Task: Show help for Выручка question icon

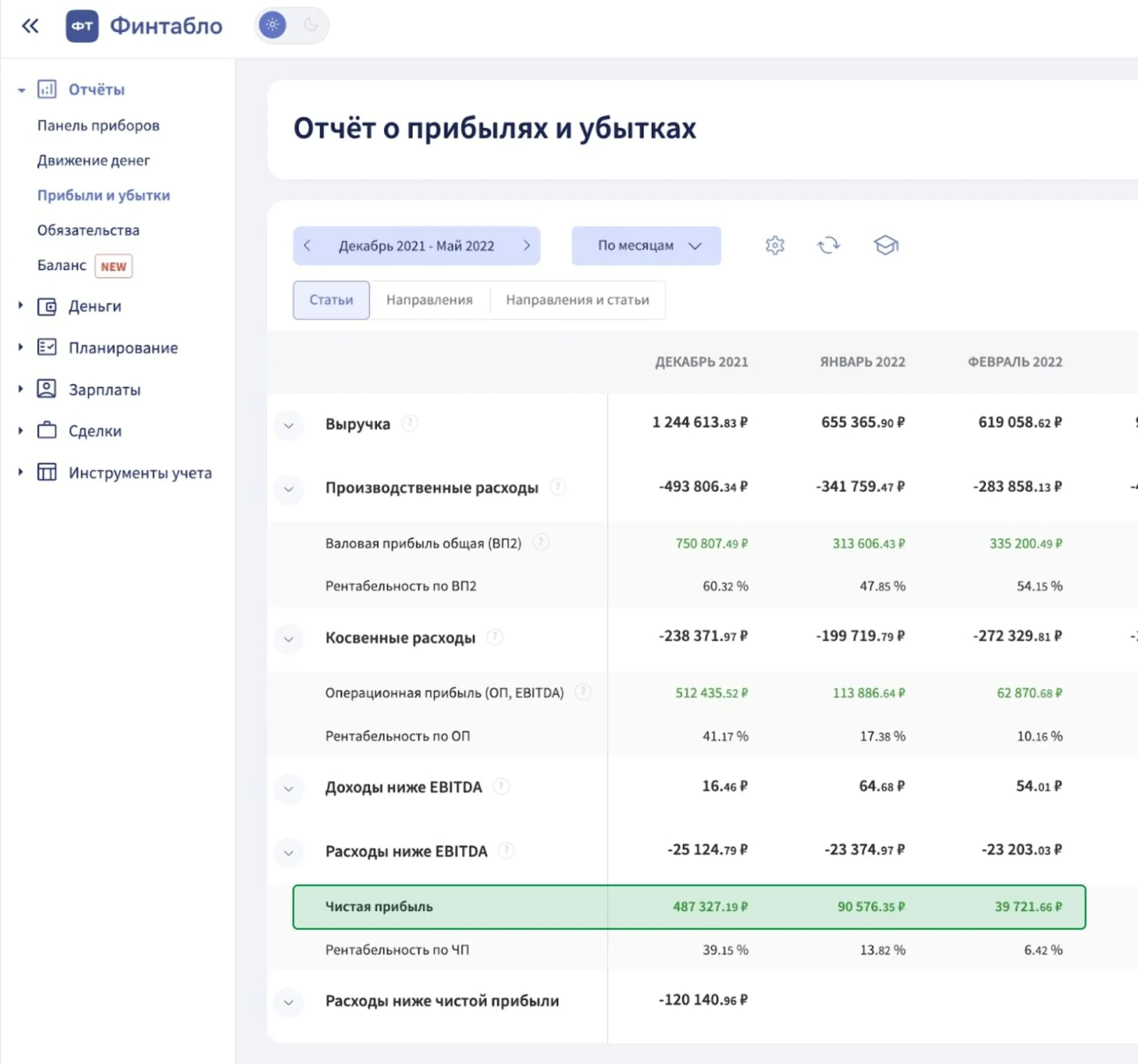Action: pyautogui.click(x=409, y=423)
